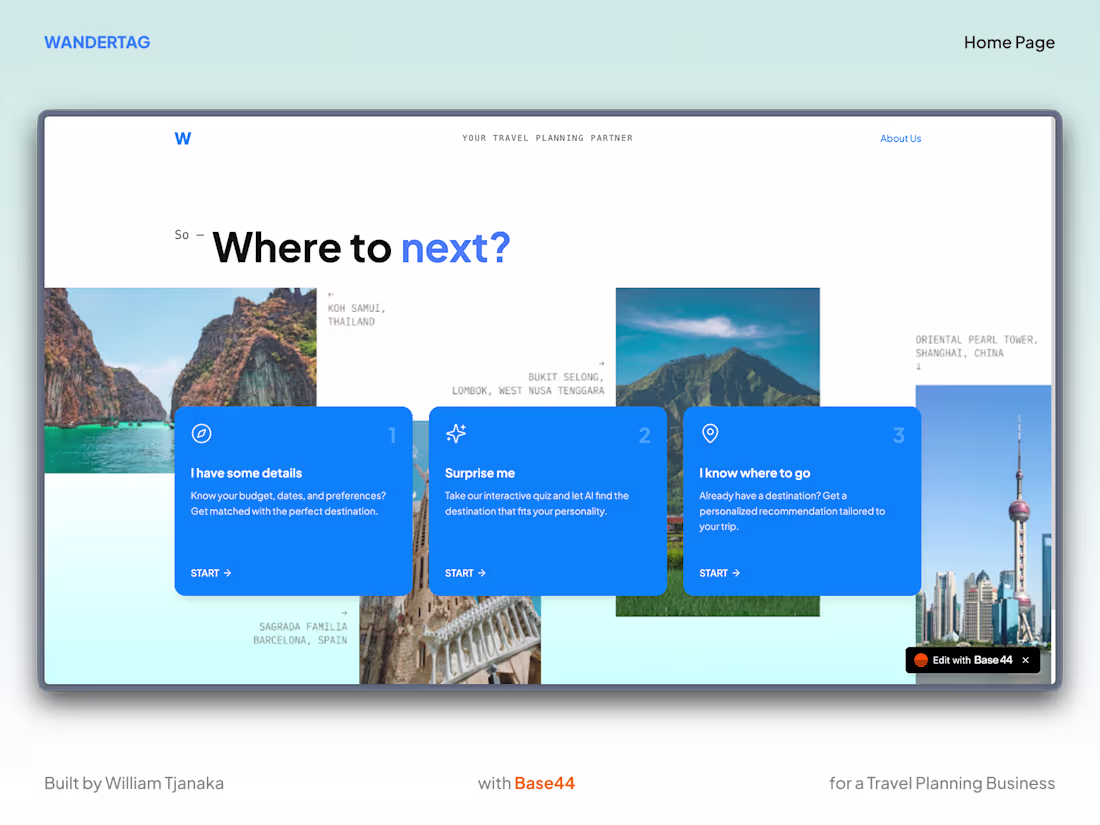The height and width of the screenshot is (825, 1100).
Task: Click the 'I have some details' card title
Action: coord(246,474)
